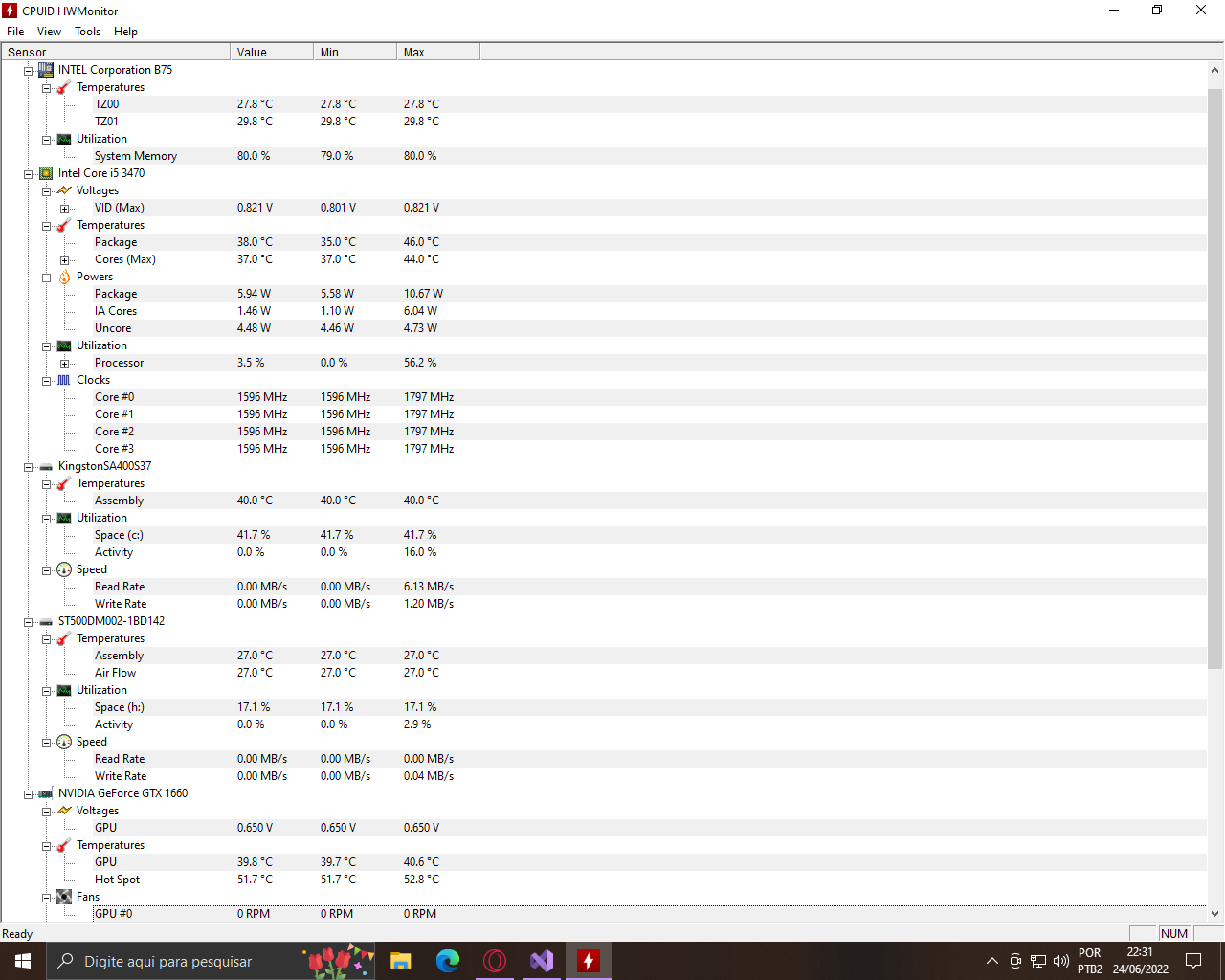Click the taskbar search box
Image resolution: width=1225 pixels, height=980 pixels.
pyautogui.click(x=210, y=961)
